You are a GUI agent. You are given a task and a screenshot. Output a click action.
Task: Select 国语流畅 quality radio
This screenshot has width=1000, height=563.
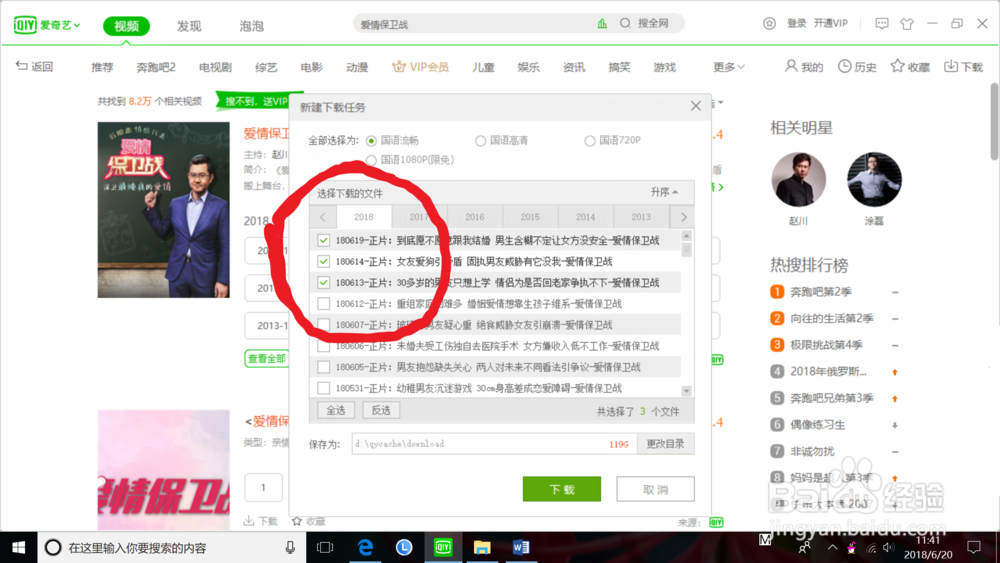pyautogui.click(x=372, y=140)
